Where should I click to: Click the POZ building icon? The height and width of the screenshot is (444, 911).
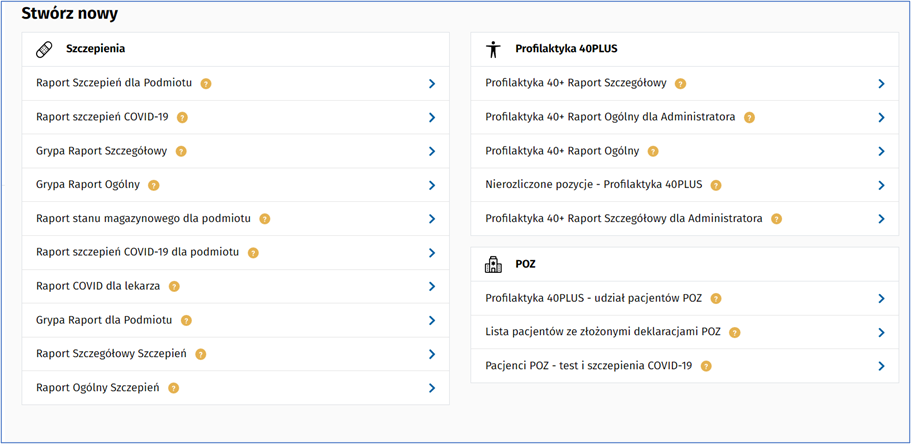click(x=492, y=264)
